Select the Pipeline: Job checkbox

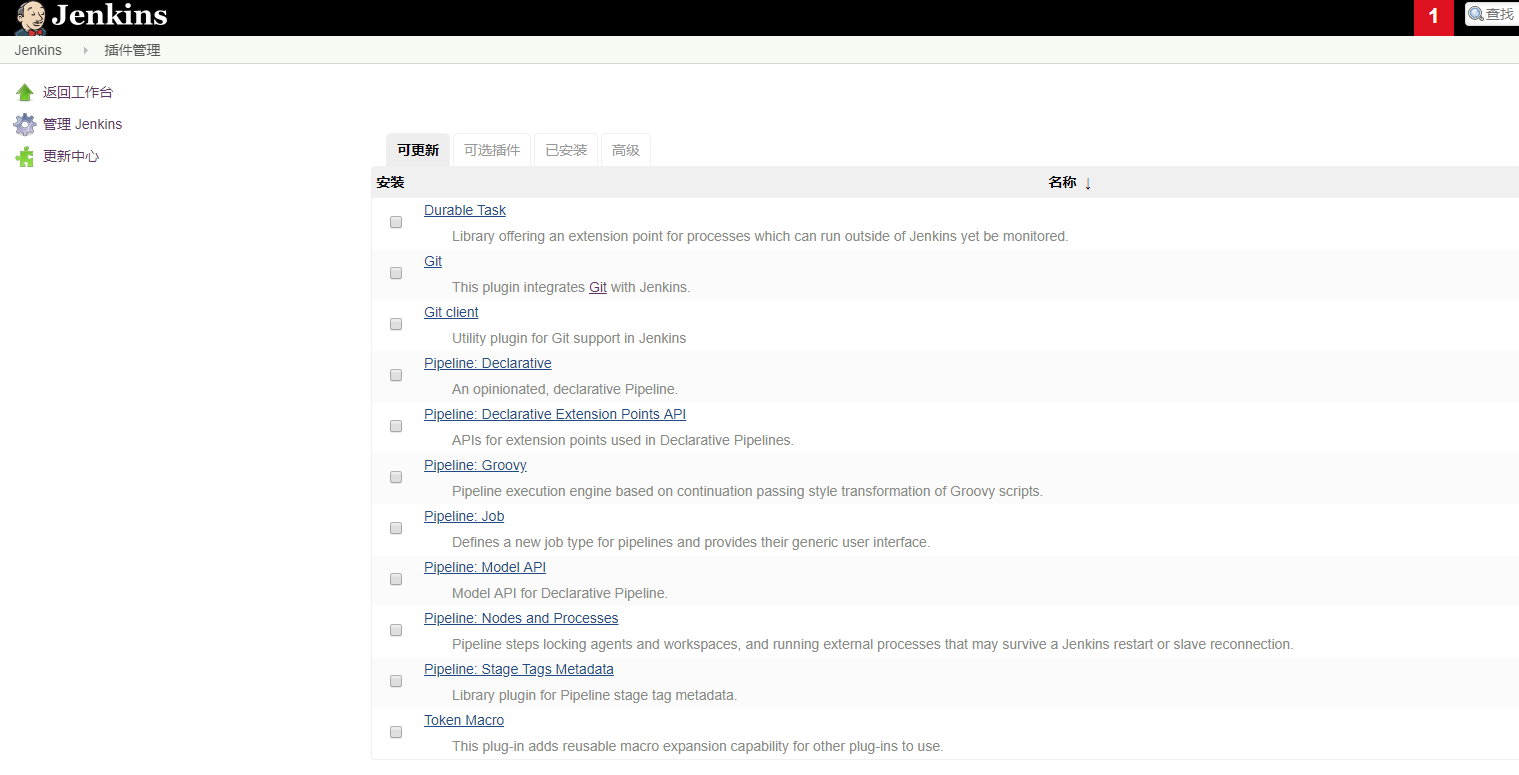click(396, 528)
